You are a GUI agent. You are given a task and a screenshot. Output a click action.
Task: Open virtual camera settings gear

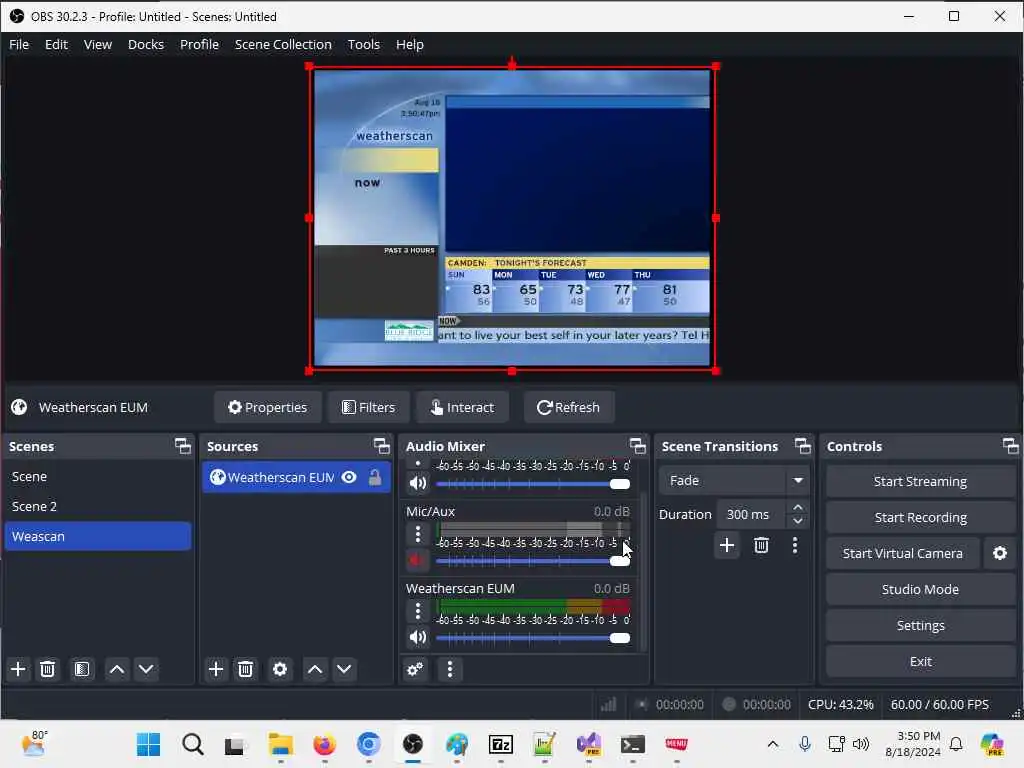click(x=1000, y=553)
